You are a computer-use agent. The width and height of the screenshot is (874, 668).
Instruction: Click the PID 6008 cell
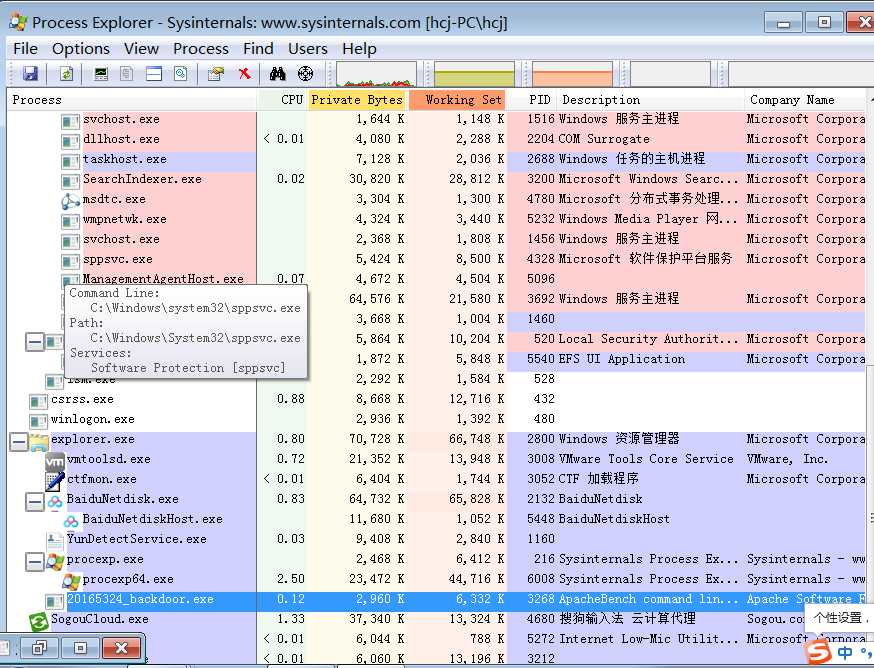[541, 580]
